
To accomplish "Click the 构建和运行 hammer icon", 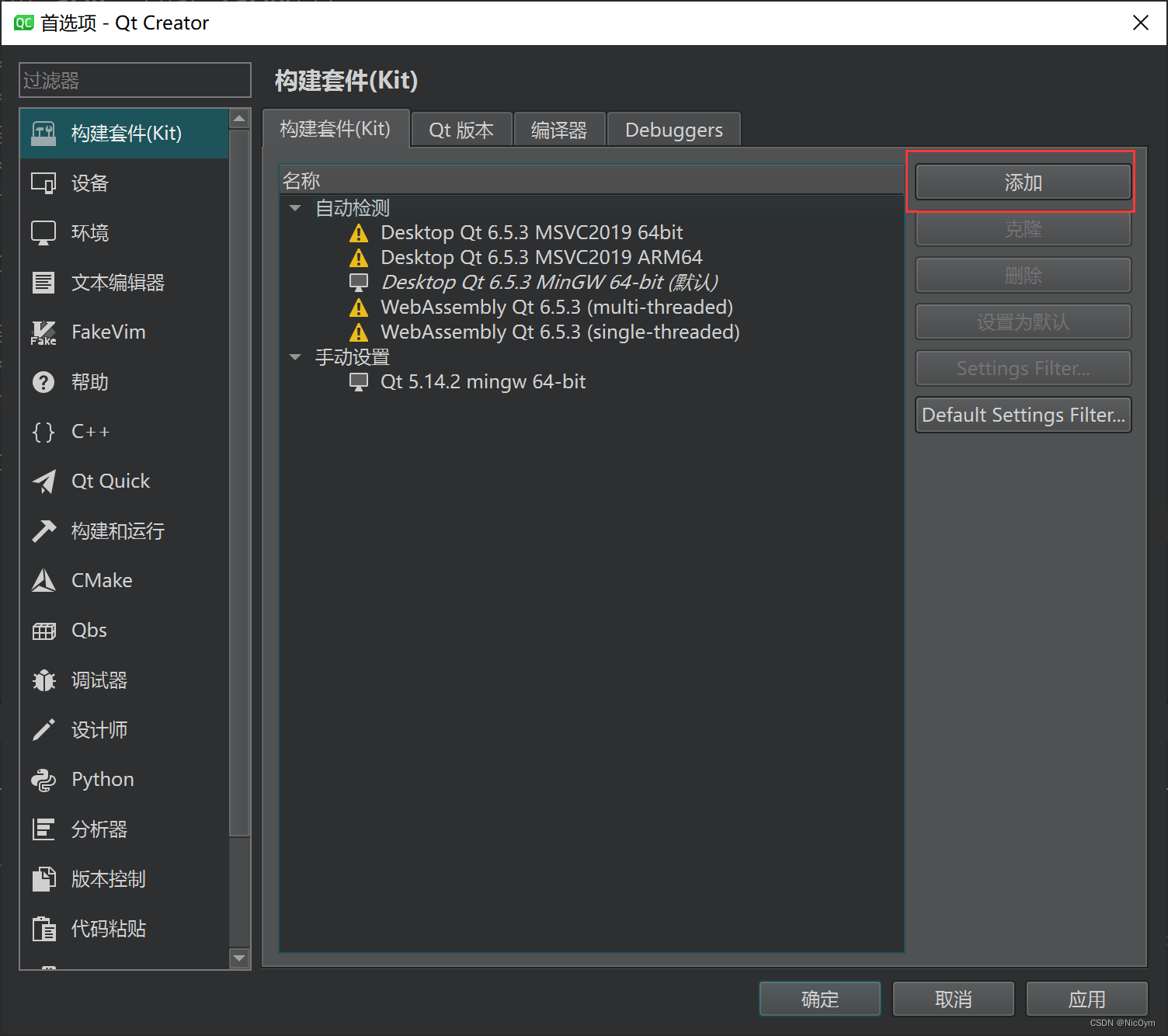I will (x=43, y=531).
